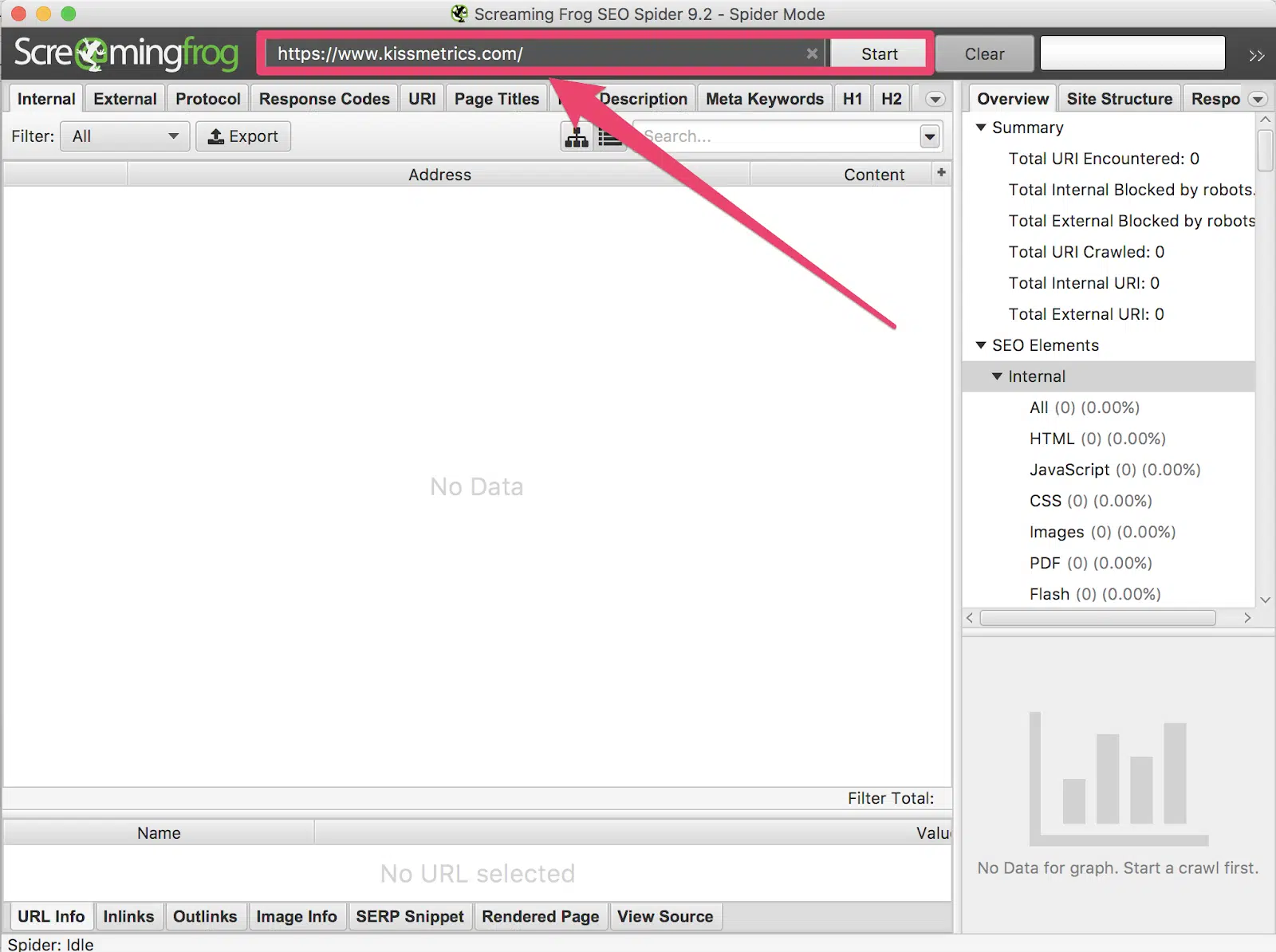Image resolution: width=1276 pixels, height=952 pixels.
Task: Click Total URI Crawled: 0
Action: (1086, 252)
